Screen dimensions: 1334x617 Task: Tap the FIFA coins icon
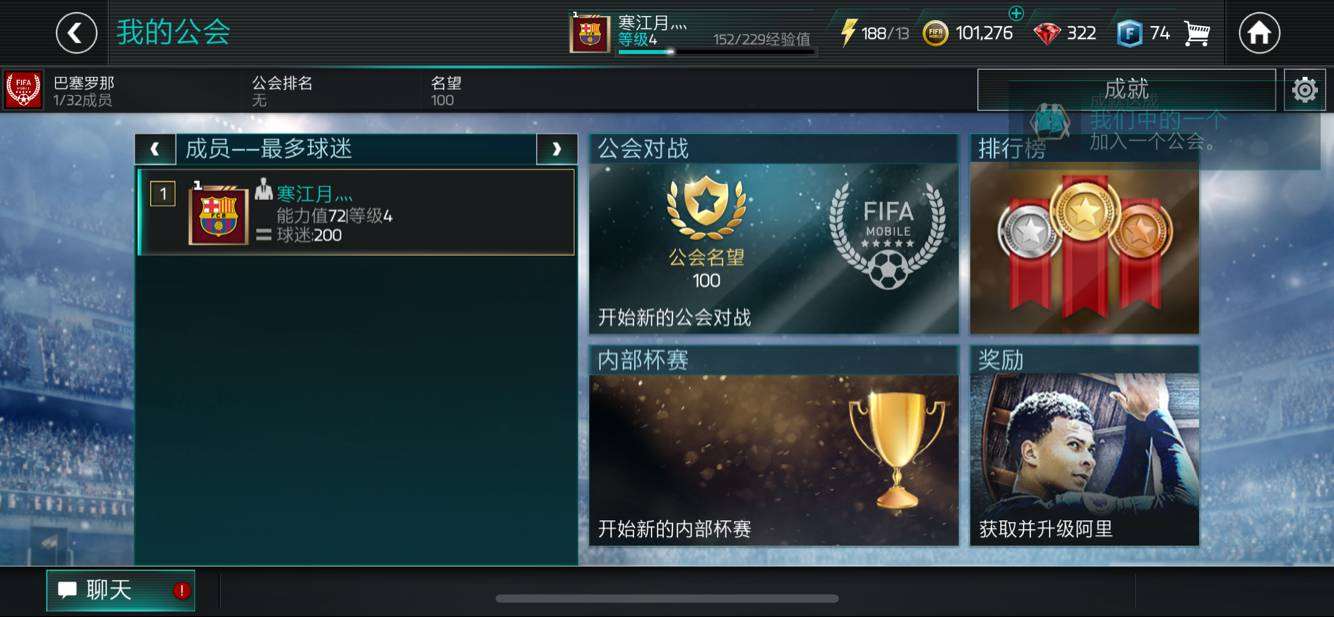tap(935, 33)
